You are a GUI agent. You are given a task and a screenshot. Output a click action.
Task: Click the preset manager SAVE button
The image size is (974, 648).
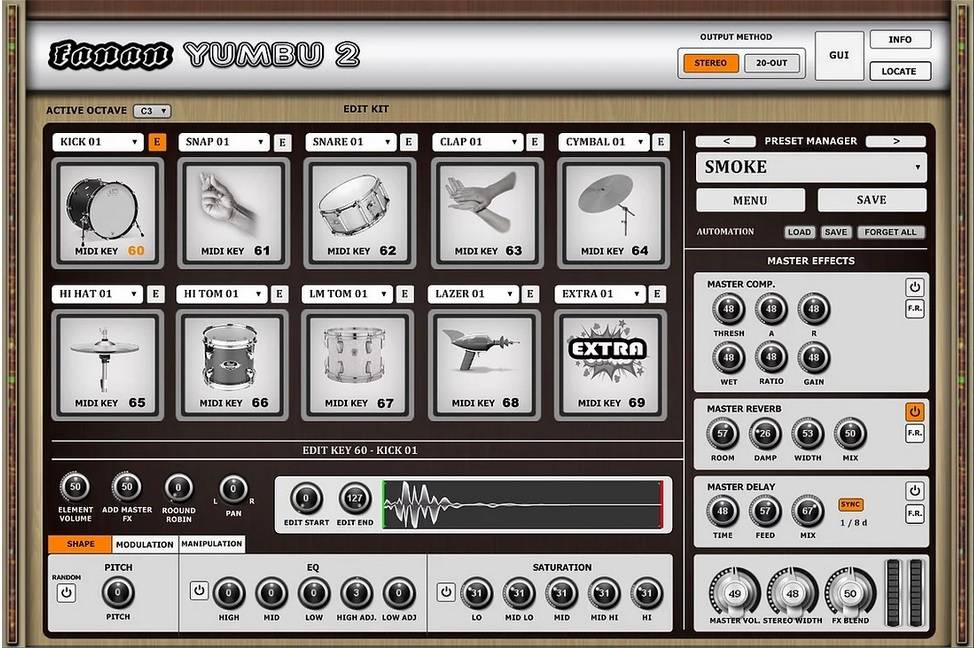tap(871, 200)
